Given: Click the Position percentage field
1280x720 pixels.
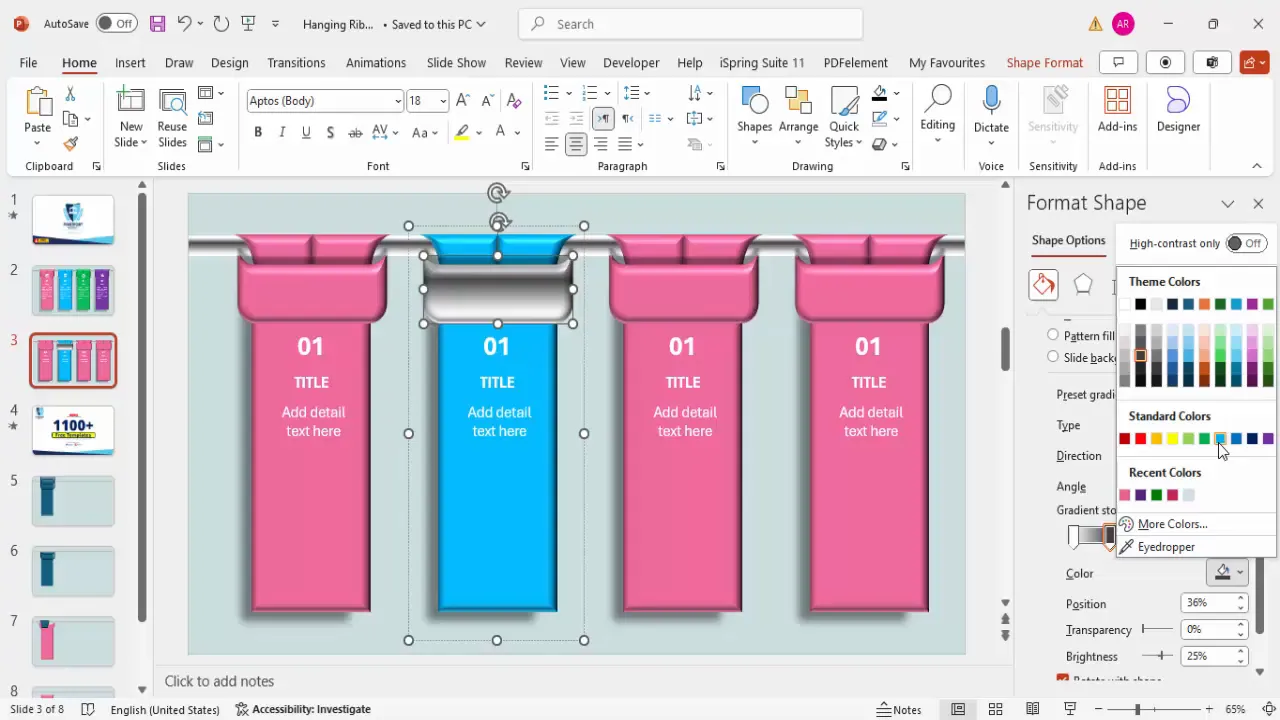Looking at the screenshot, I should coord(1208,603).
